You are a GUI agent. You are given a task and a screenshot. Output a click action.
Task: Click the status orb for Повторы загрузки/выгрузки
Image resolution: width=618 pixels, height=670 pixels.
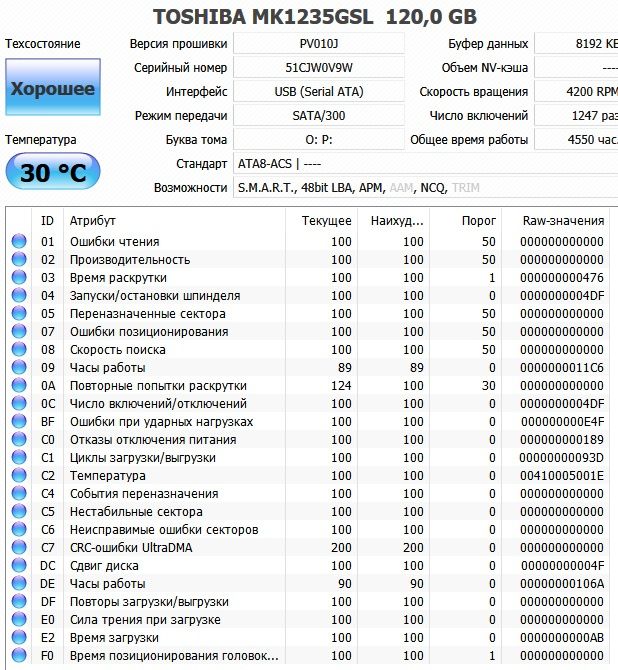19,601
